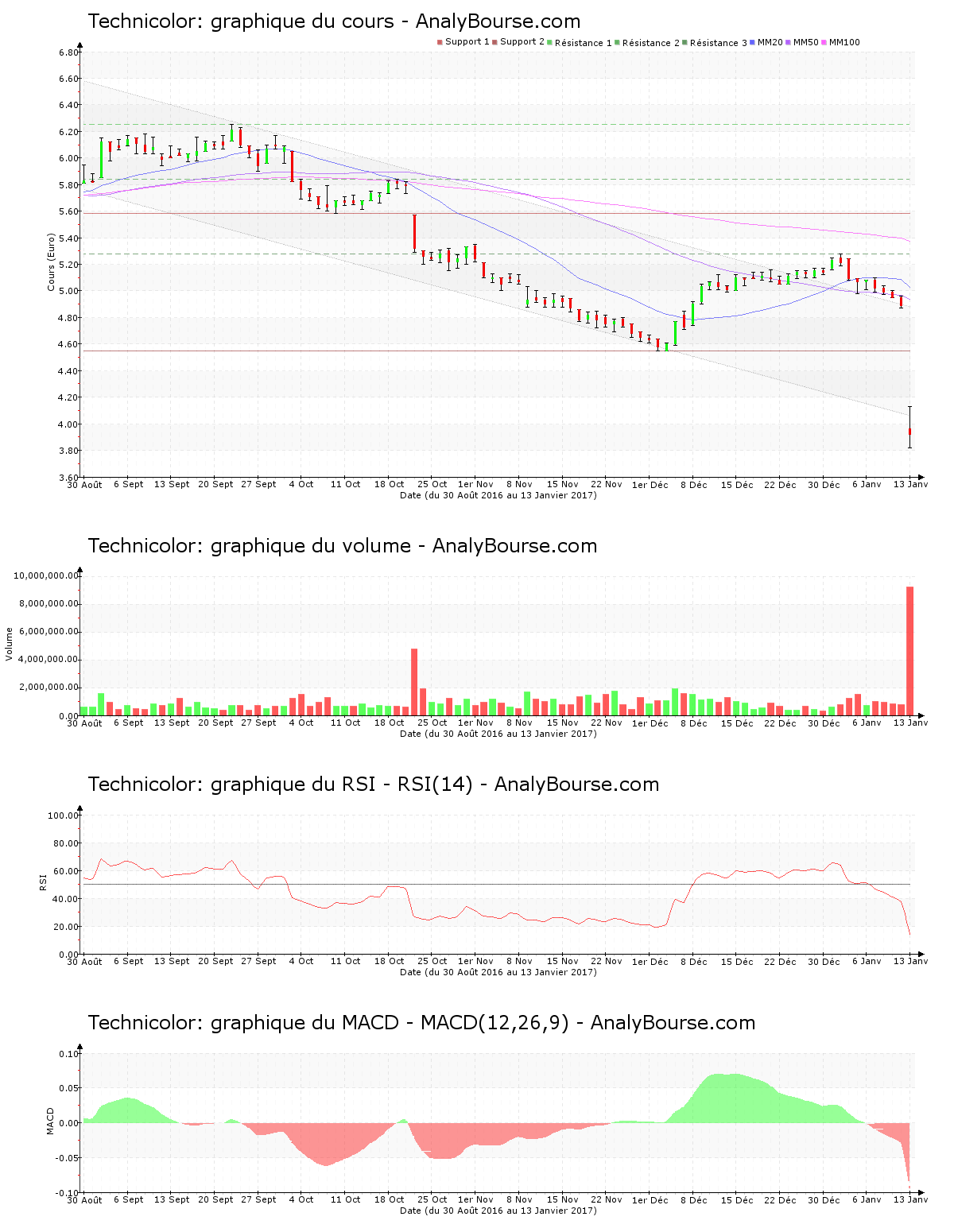Select the Support 2 legend square icon

(495, 40)
